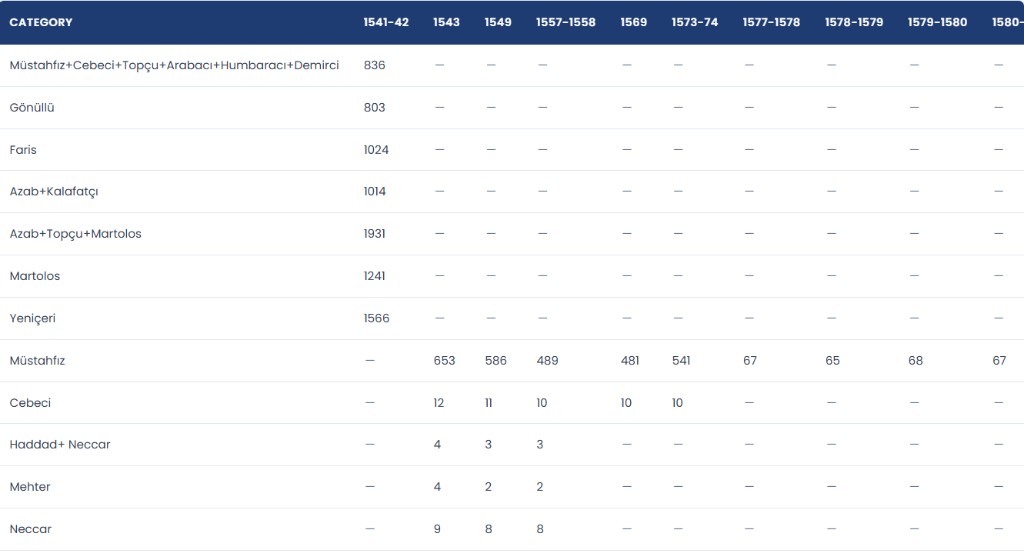Click the value 836
The height and width of the screenshot is (560, 1024).
374,65
